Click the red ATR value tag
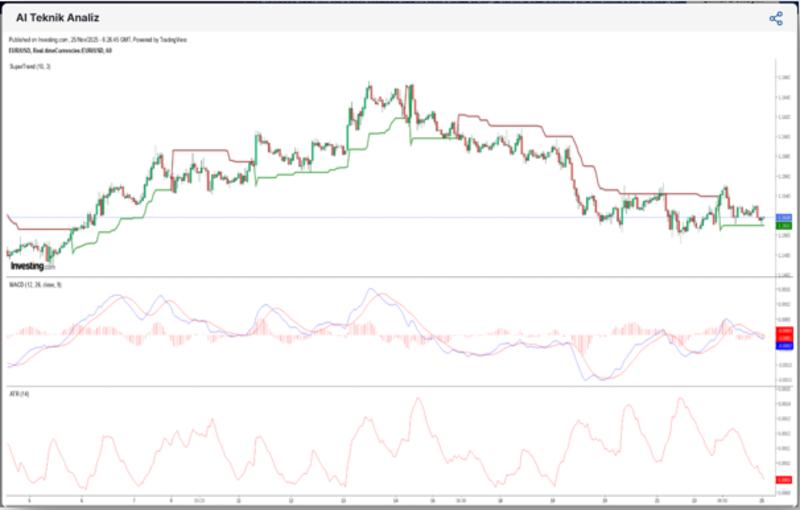Image resolution: width=800 pixels, height=510 pixels. coord(784,481)
